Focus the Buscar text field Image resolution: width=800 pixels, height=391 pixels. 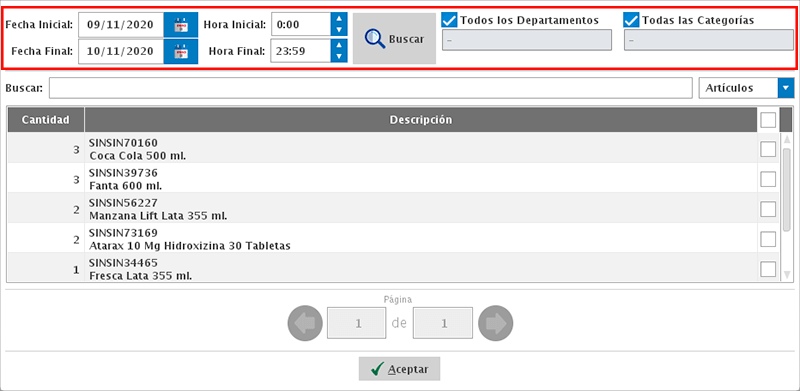(x=370, y=88)
